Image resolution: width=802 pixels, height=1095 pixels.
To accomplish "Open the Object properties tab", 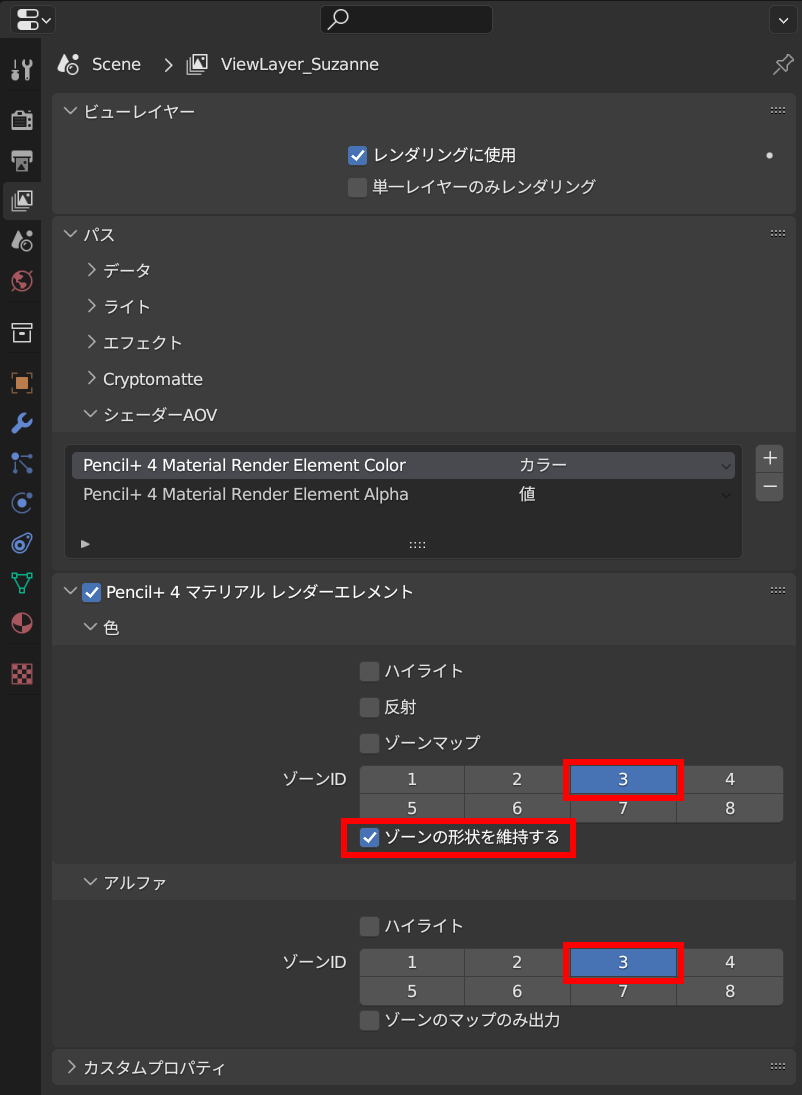I will pyautogui.click(x=22, y=383).
